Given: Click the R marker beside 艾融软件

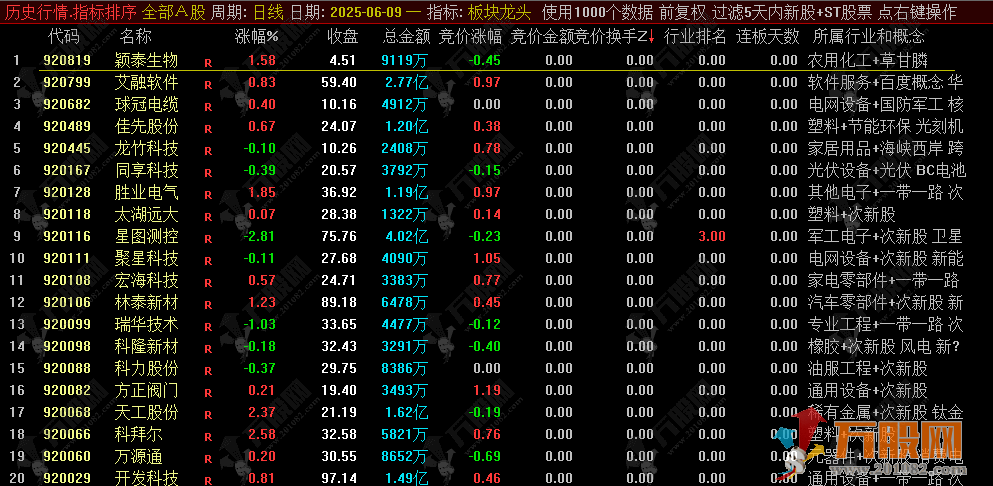Looking at the screenshot, I should (x=208, y=85).
